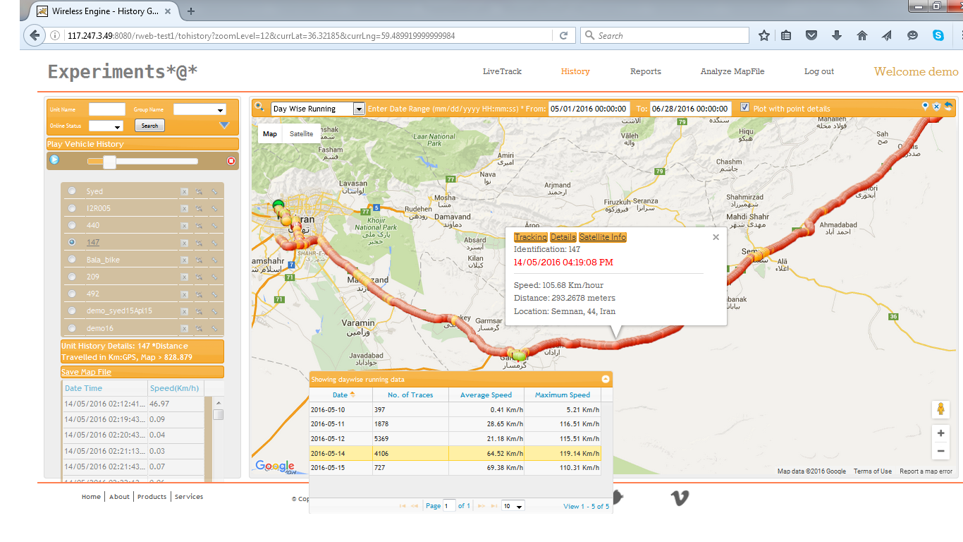Zoom in the map with plus button
The image size is (963, 542).
click(x=940, y=433)
